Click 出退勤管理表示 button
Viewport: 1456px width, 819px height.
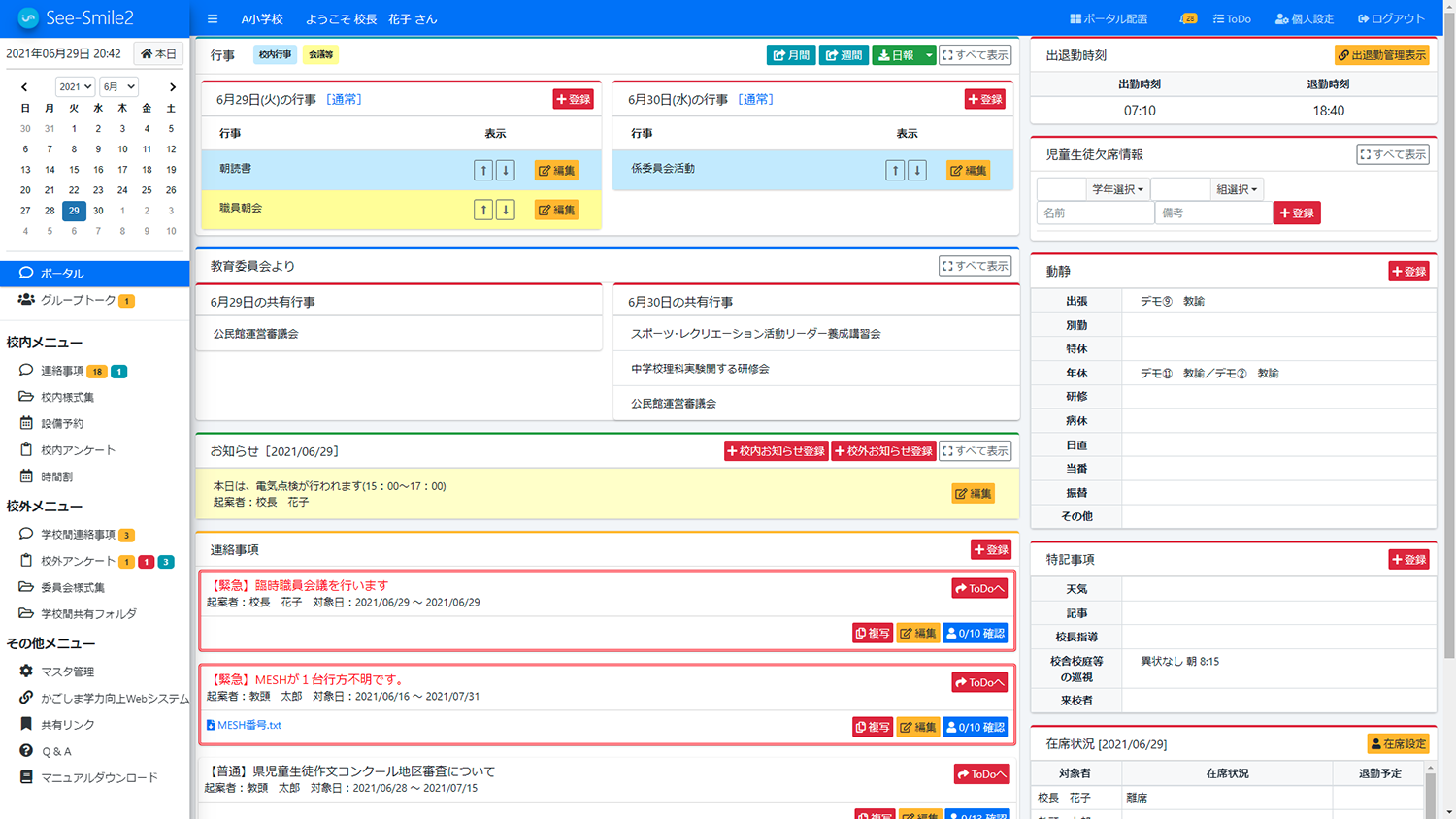tap(1382, 55)
